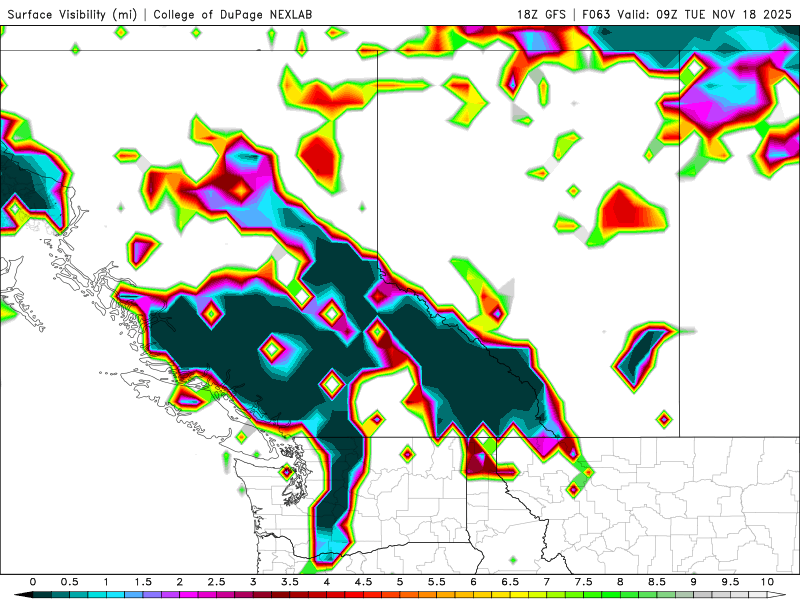Click the '9' value on the color scale

(694, 582)
